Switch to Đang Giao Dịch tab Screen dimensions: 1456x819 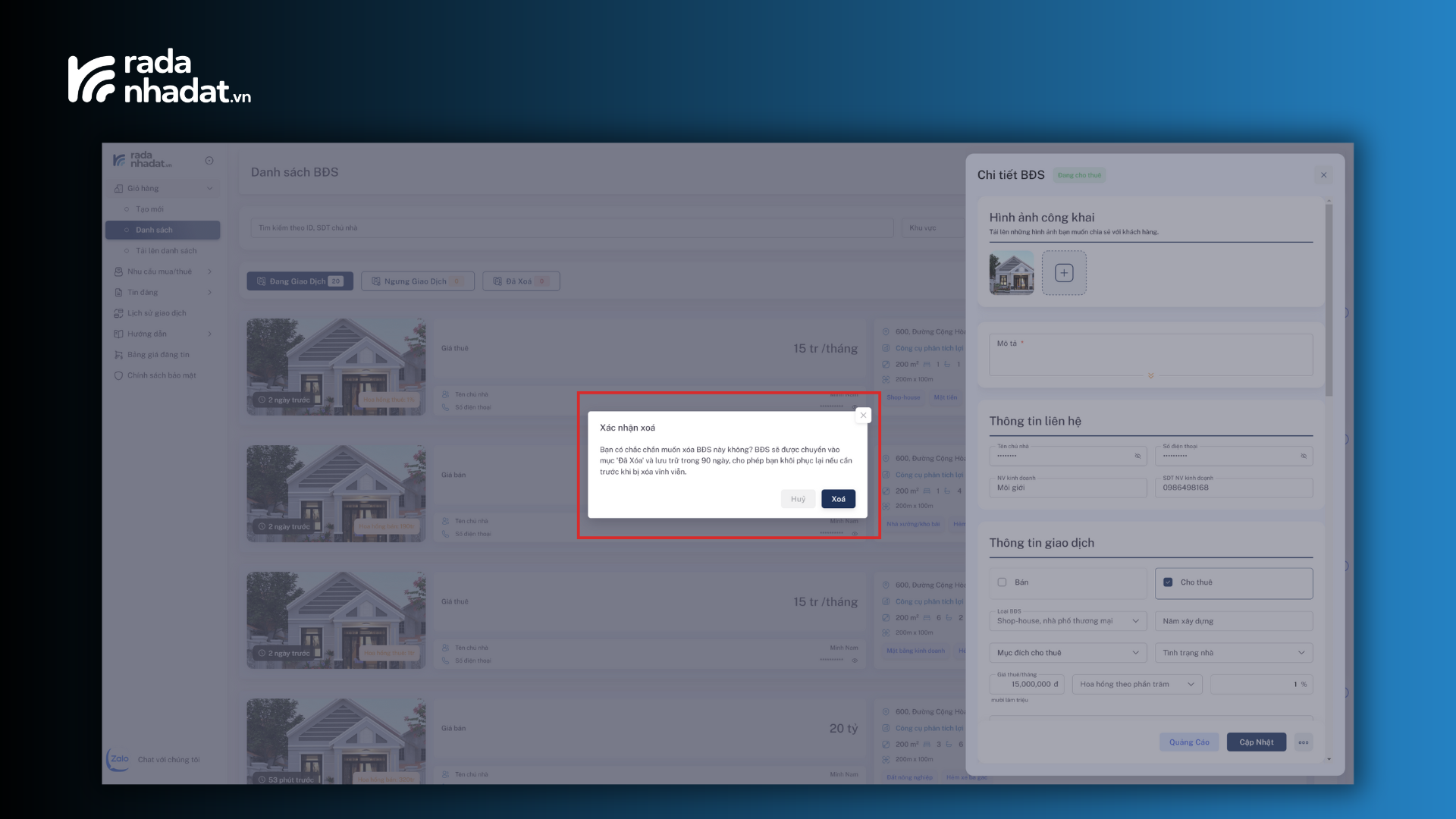point(300,281)
